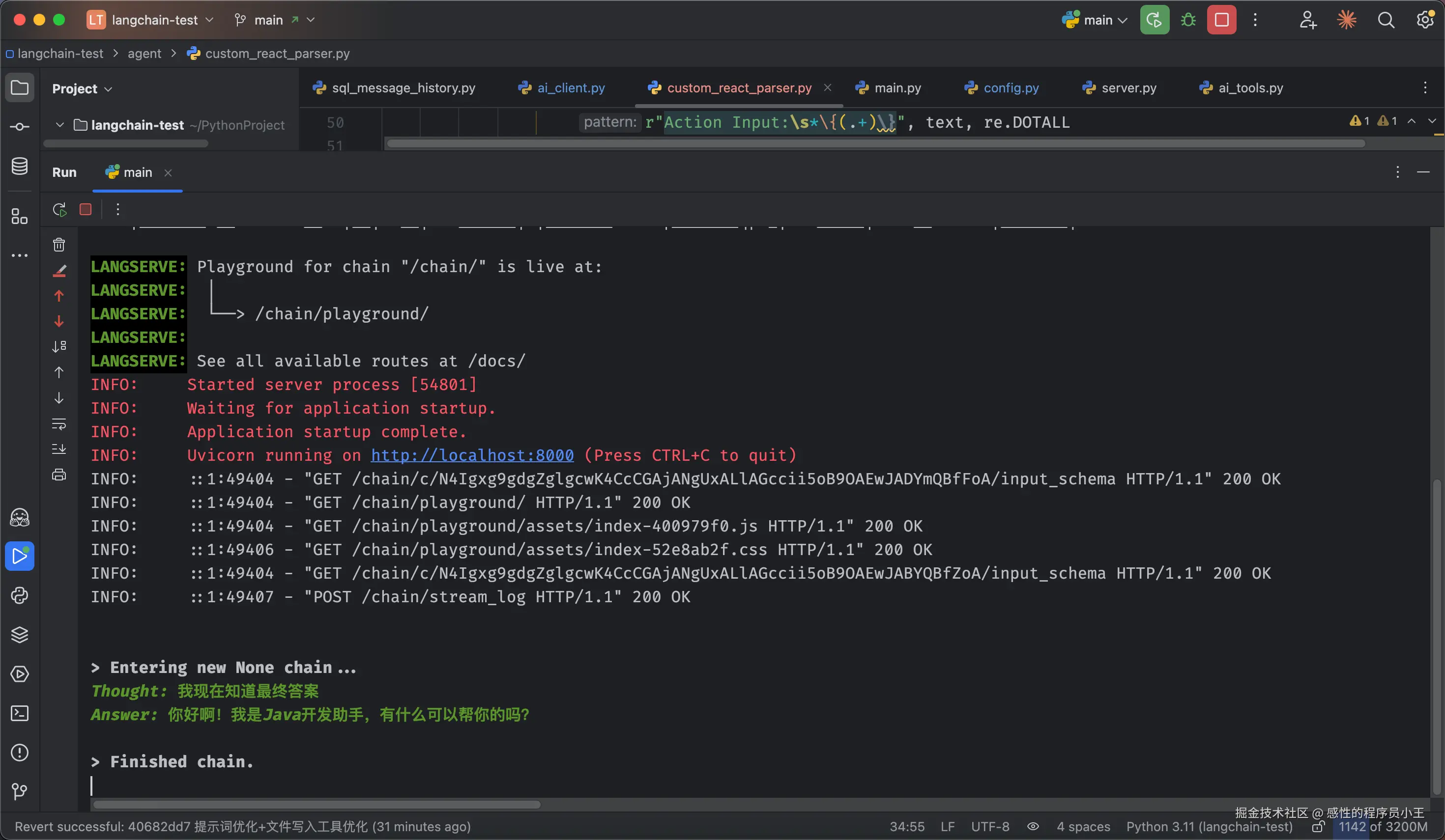Collapse the langchain-test tree folder
1445x840 pixels.
[59, 125]
